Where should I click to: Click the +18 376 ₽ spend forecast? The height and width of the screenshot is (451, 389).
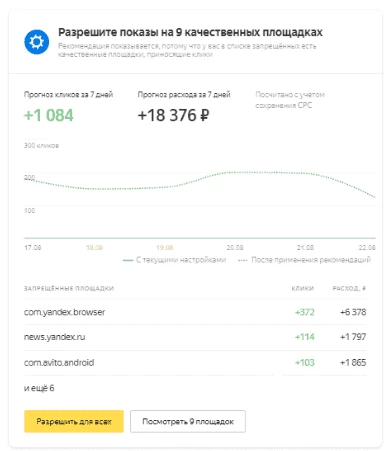(x=173, y=115)
